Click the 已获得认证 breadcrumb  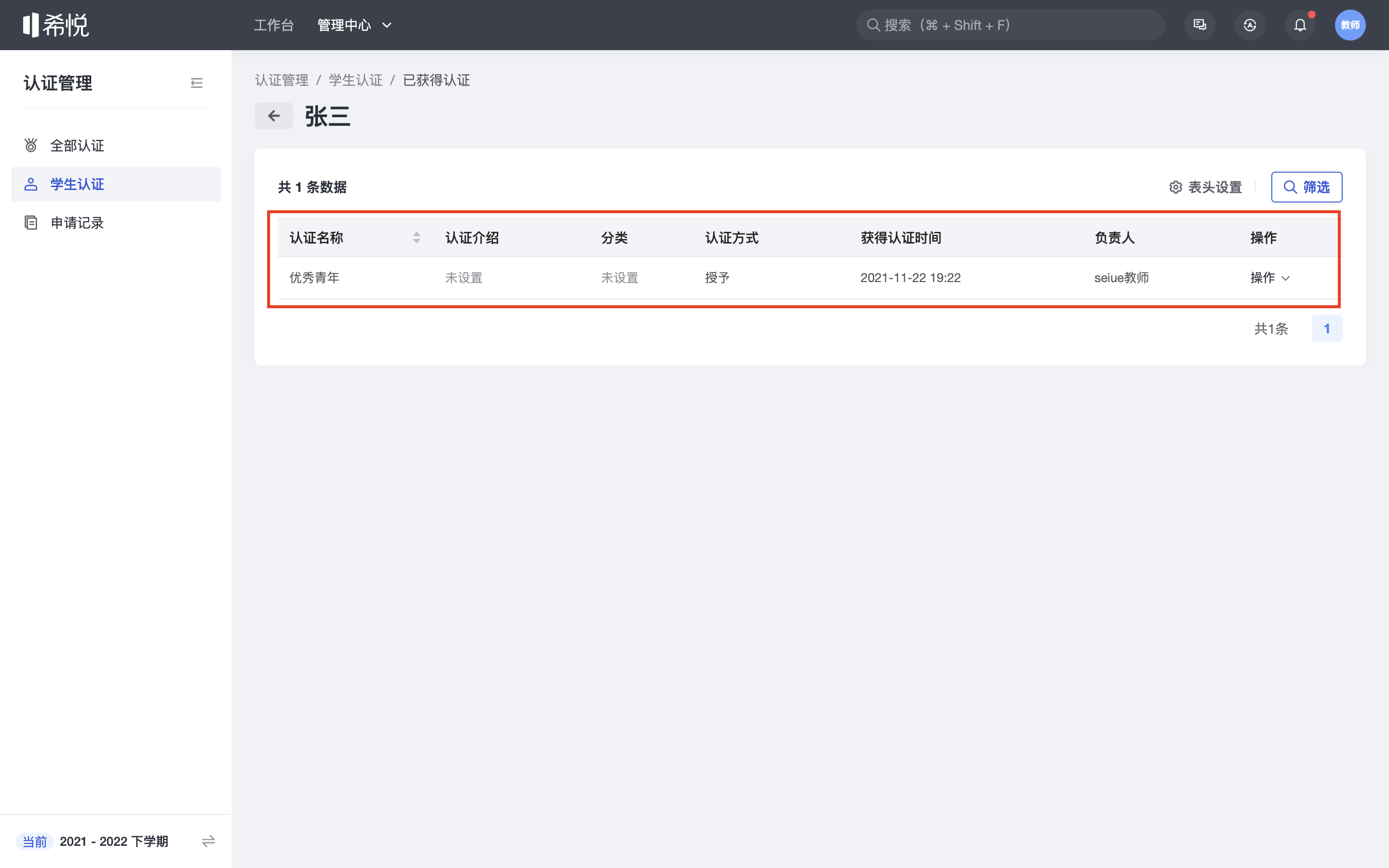click(x=437, y=81)
